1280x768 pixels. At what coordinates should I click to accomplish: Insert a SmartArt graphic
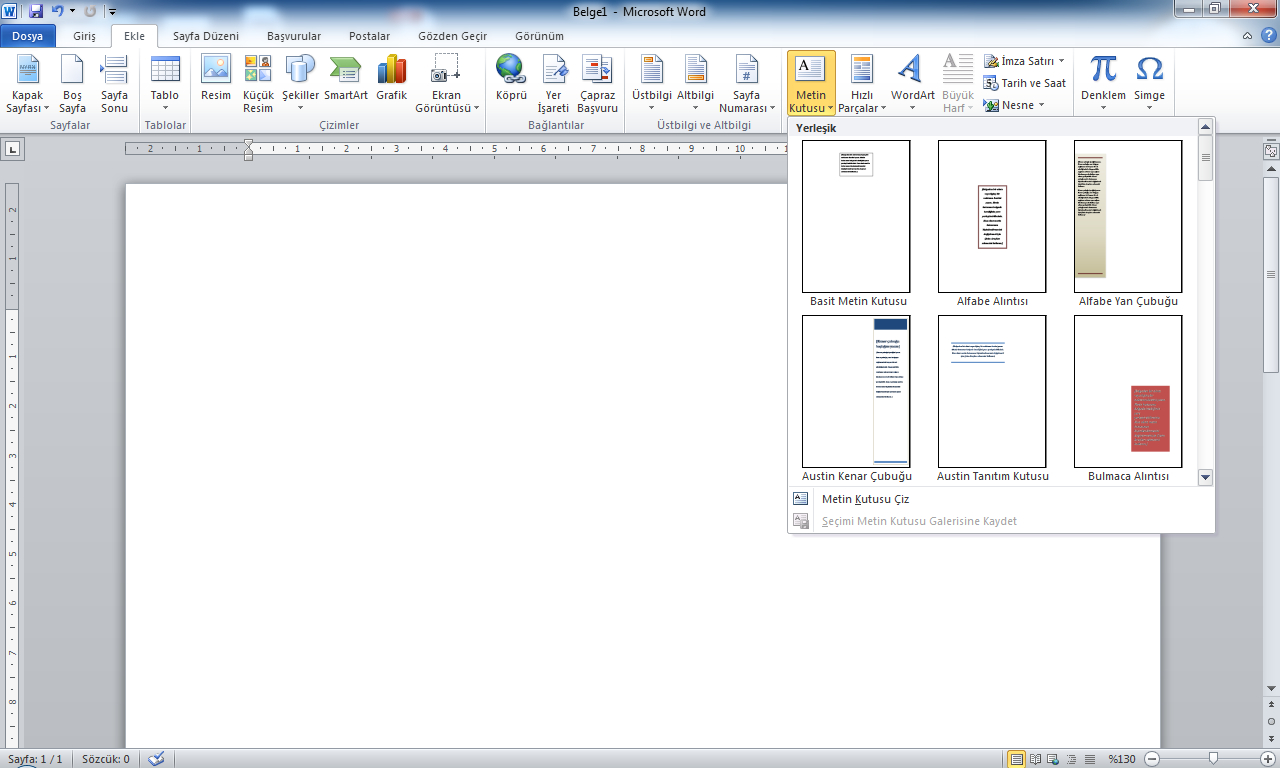pos(346,84)
